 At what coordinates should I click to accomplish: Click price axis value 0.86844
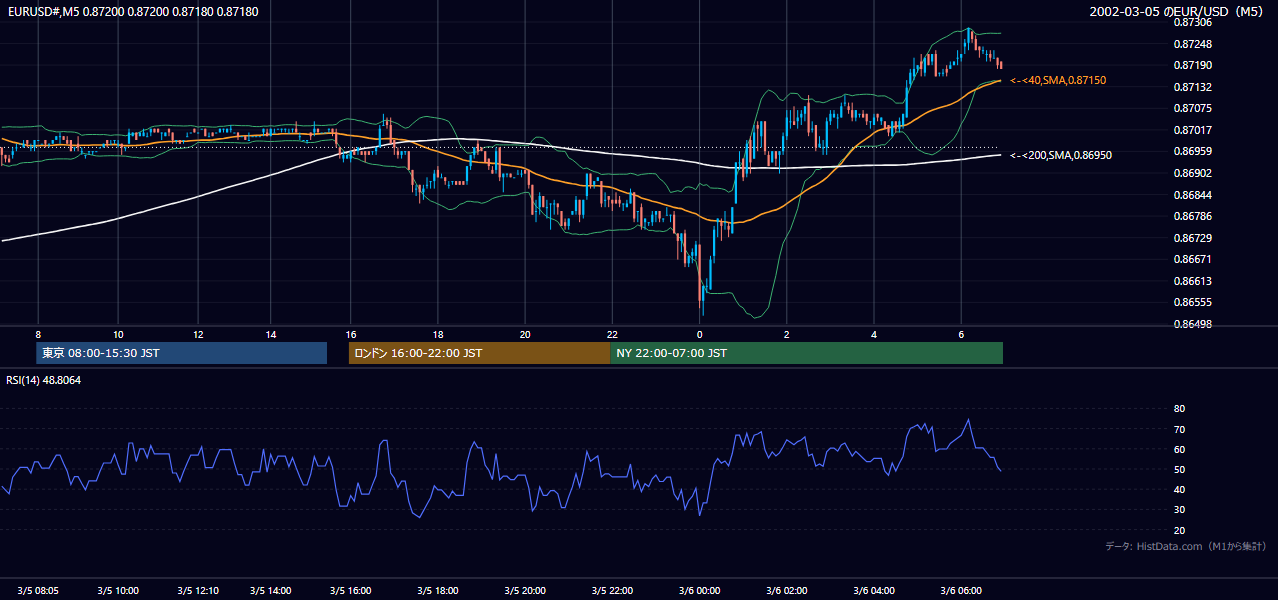[1192, 195]
